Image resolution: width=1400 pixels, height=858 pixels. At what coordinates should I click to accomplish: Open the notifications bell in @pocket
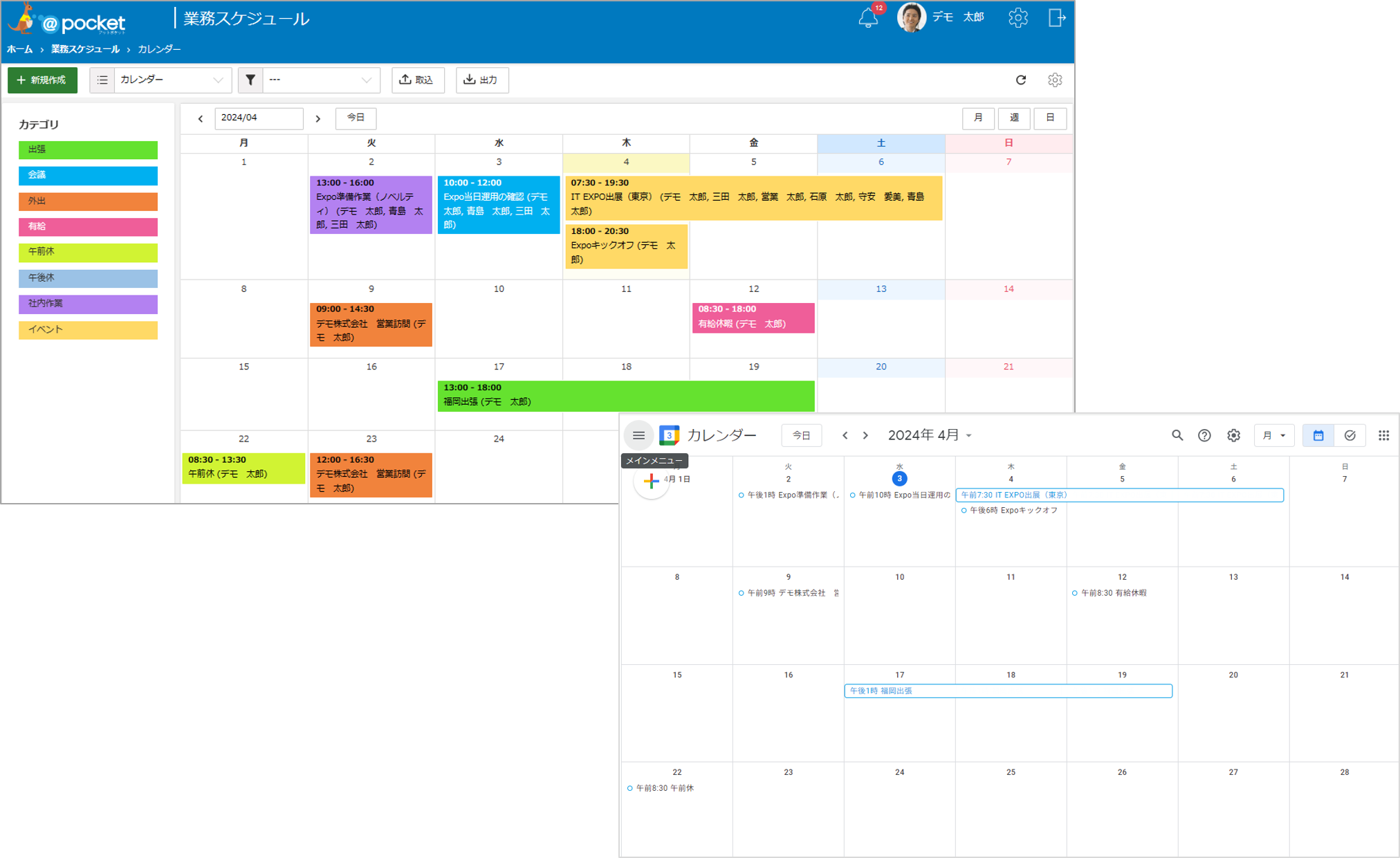coord(868,17)
